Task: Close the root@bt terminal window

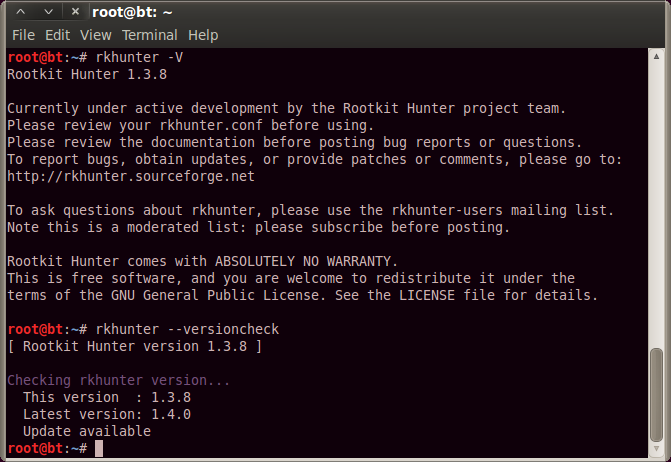Action: pyautogui.click(x=75, y=12)
